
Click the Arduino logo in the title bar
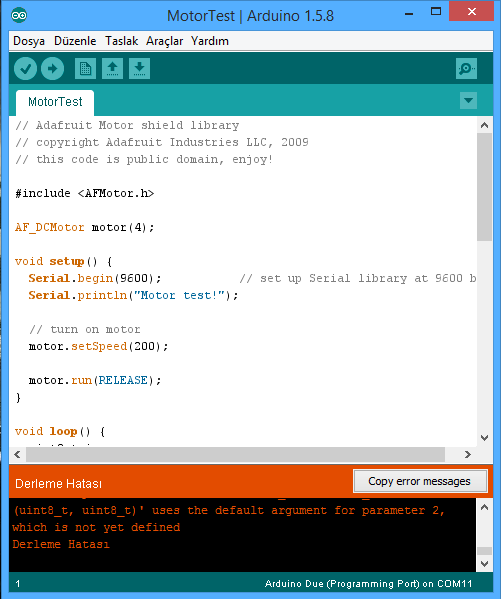[19, 15]
